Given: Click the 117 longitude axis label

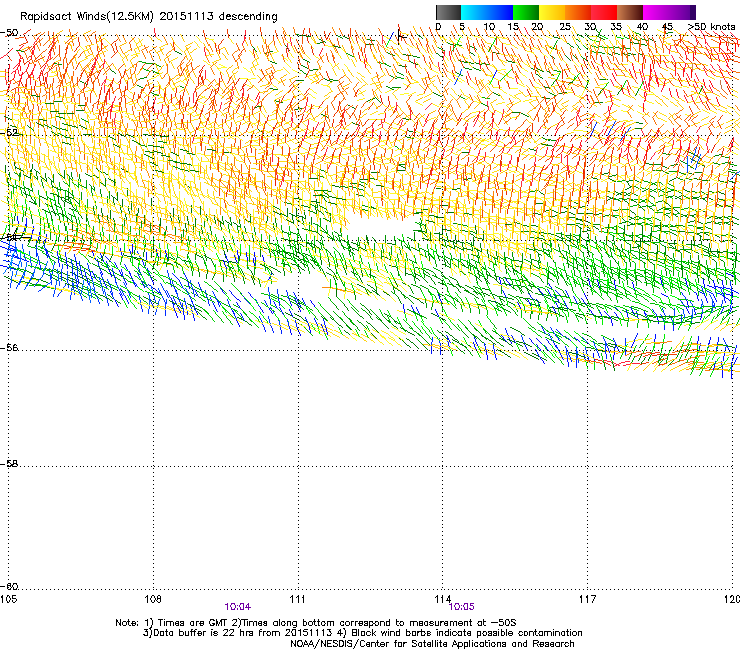Looking at the screenshot, I should 588,599.
